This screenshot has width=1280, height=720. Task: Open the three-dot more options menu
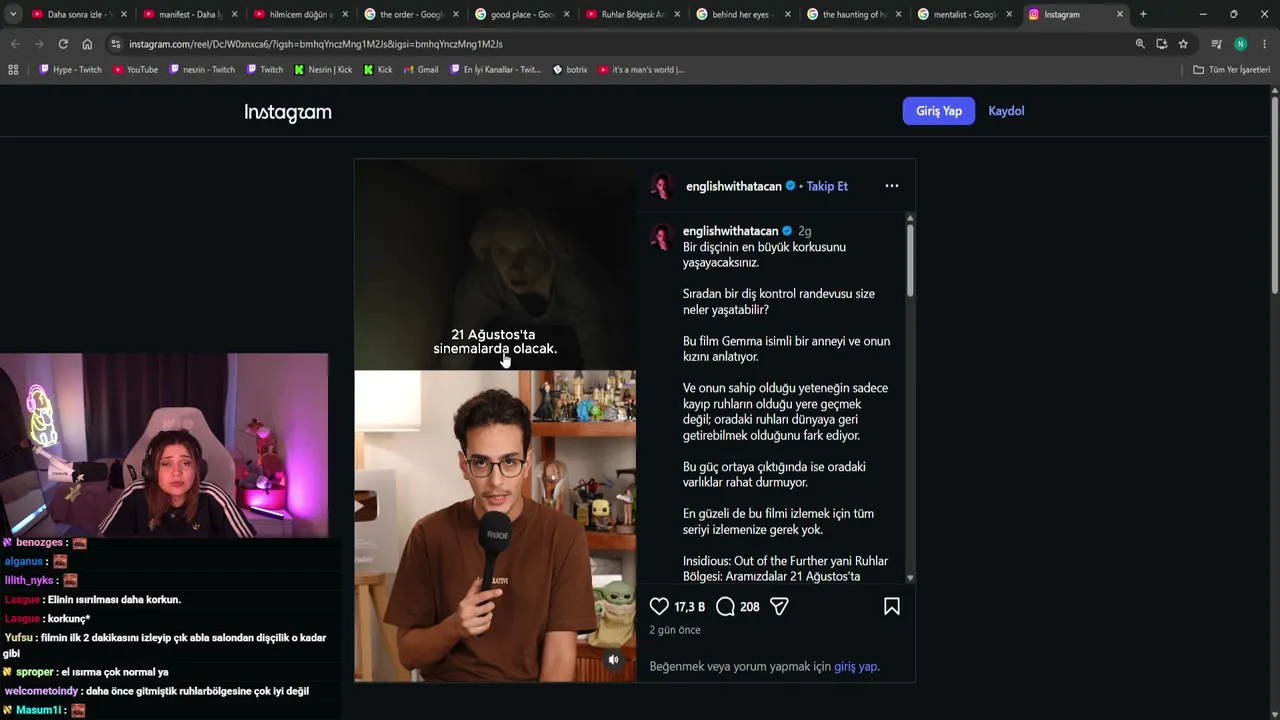click(x=892, y=186)
